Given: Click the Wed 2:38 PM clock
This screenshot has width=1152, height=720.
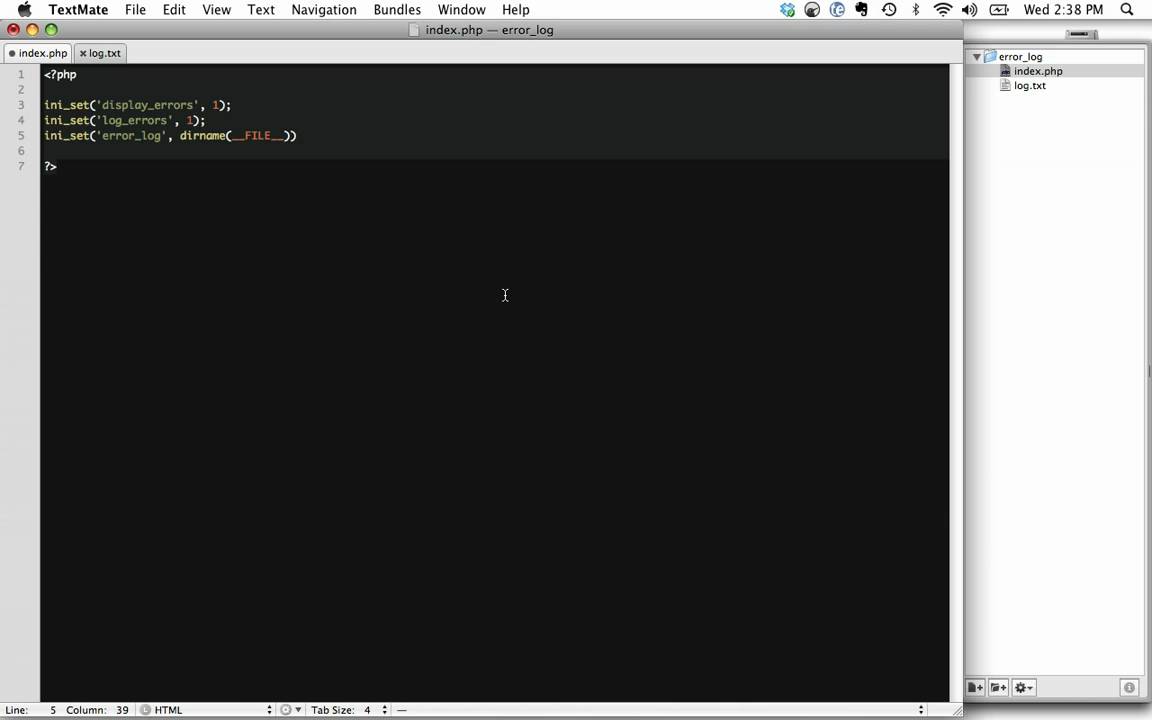Looking at the screenshot, I should 1063,10.
